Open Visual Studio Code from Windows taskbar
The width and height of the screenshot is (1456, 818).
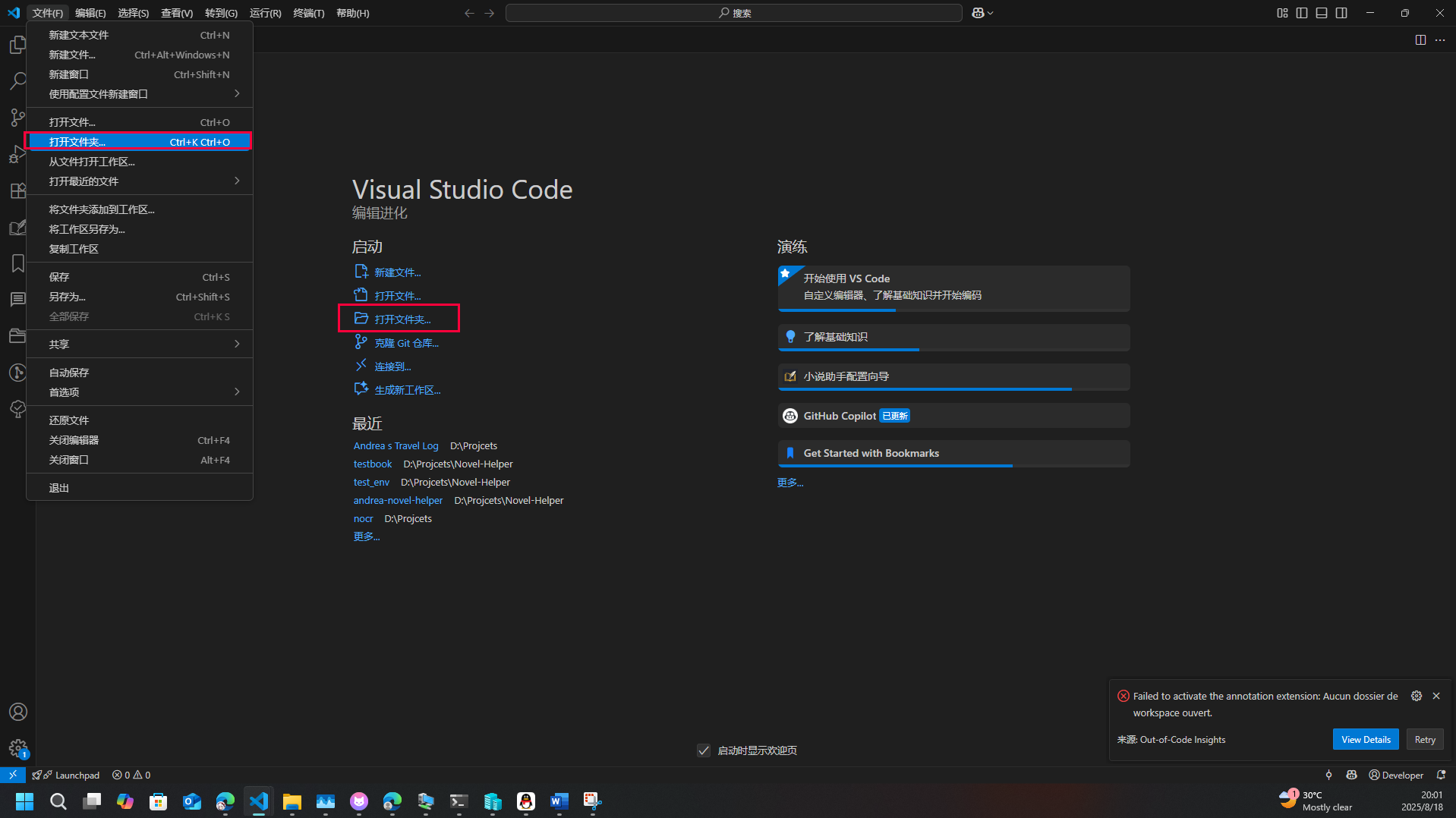259,801
